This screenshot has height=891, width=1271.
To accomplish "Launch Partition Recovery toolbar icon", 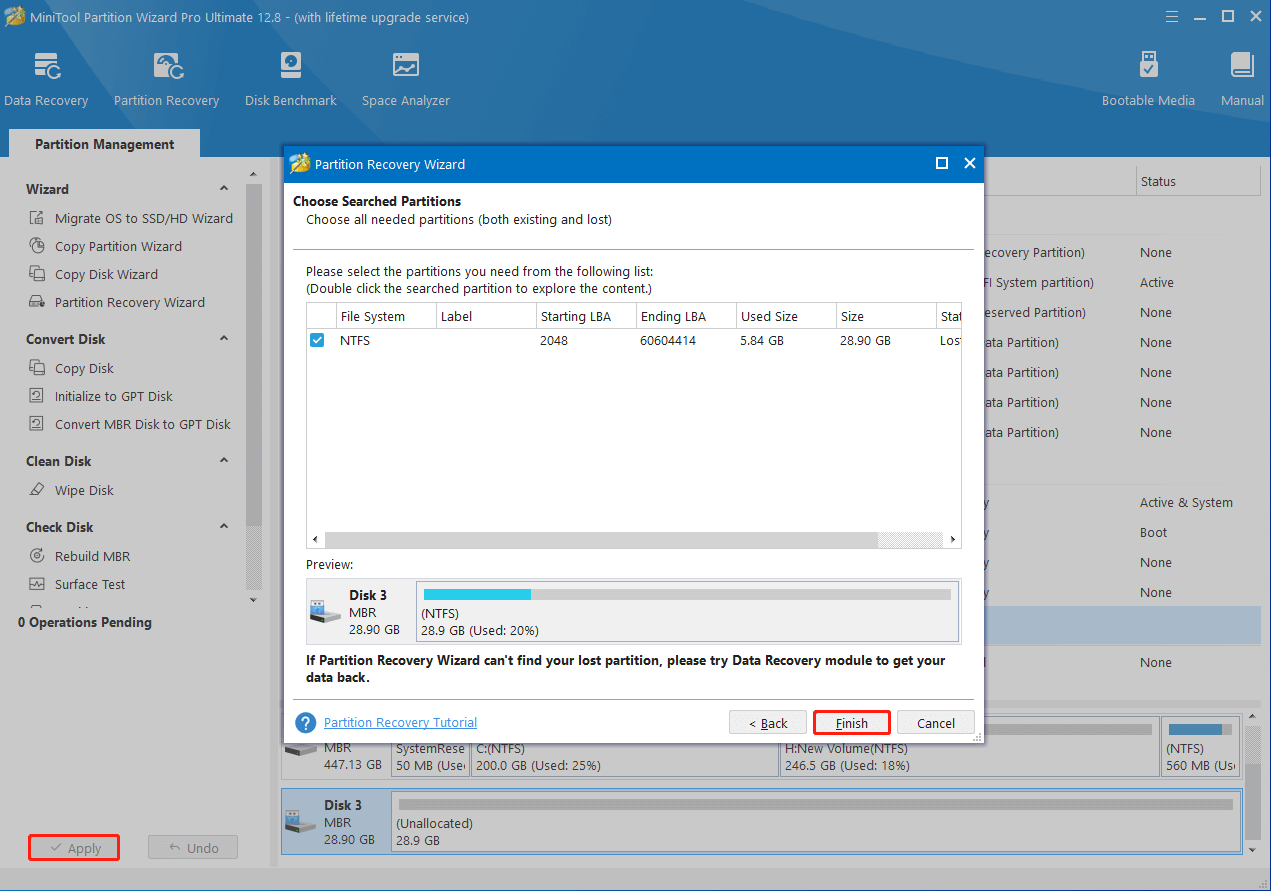I will click(166, 67).
